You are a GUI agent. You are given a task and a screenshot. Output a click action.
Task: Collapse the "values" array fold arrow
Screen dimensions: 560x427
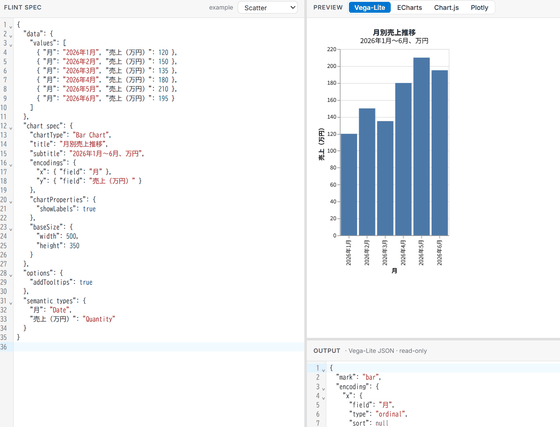tap(11, 45)
